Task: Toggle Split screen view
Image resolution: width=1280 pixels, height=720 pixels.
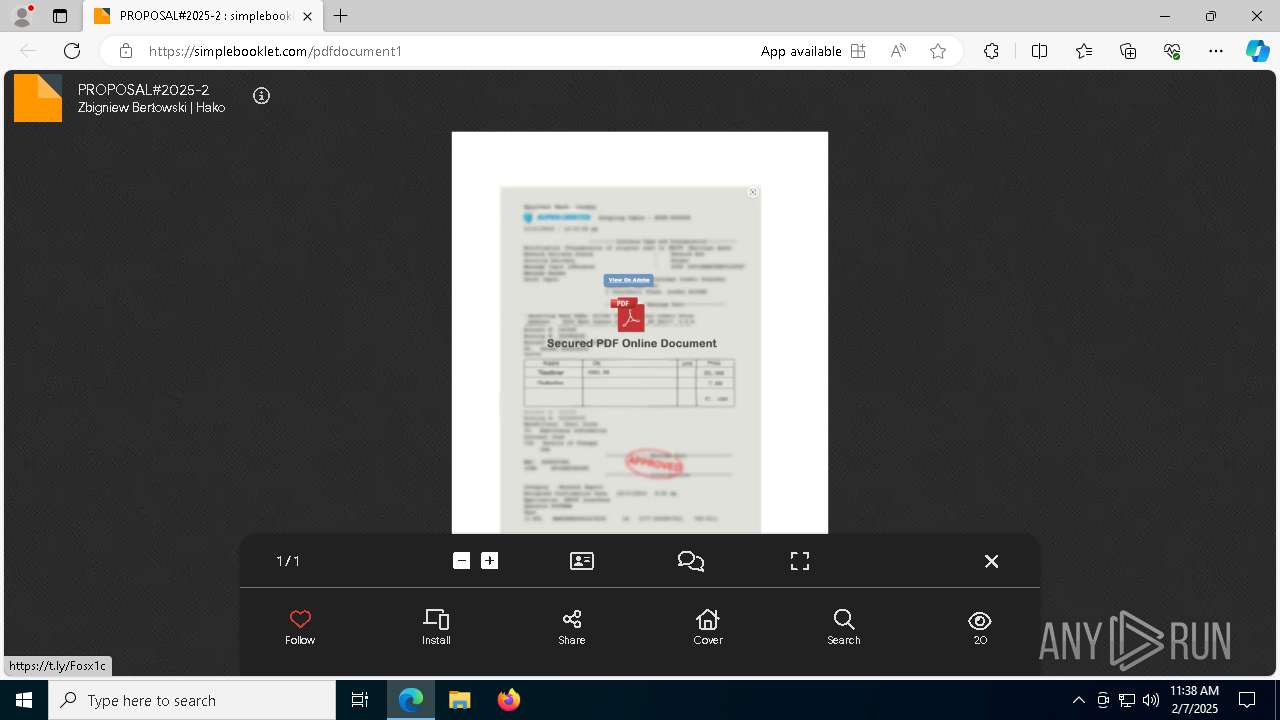Action: [x=1039, y=51]
